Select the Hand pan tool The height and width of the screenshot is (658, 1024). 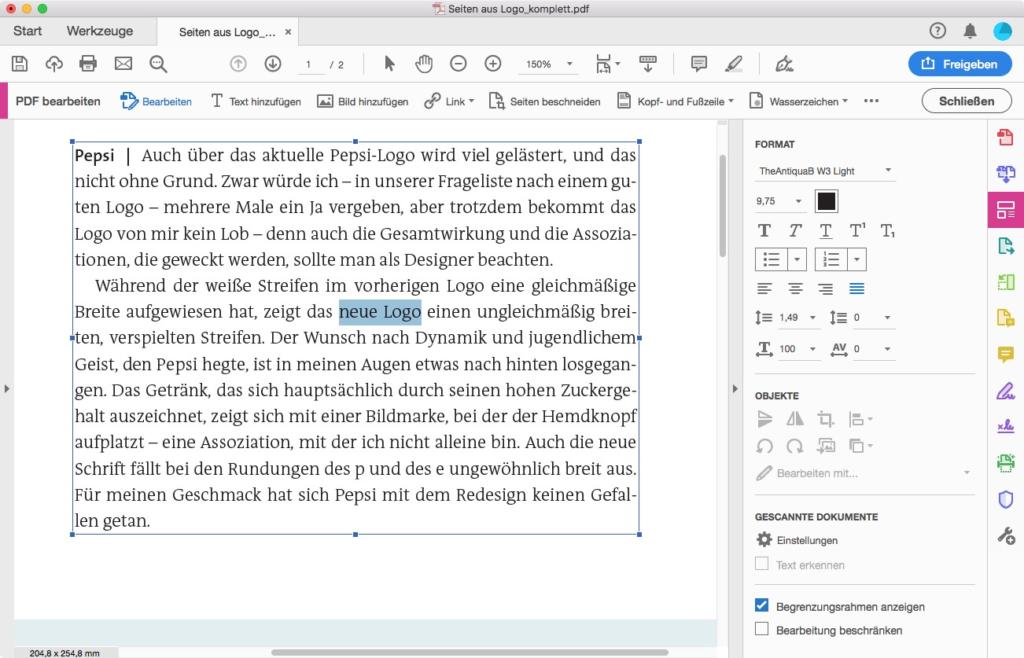(x=424, y=64)
